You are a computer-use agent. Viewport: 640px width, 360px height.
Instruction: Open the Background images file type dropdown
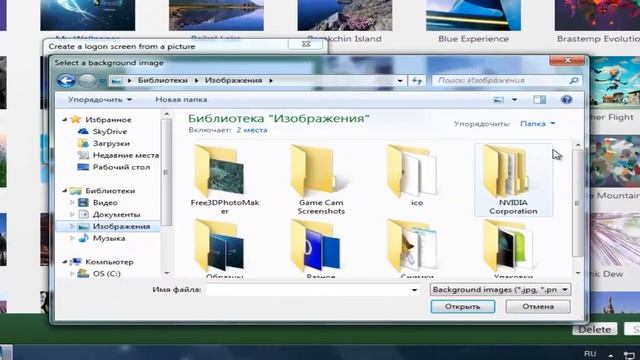coord(500,290)
